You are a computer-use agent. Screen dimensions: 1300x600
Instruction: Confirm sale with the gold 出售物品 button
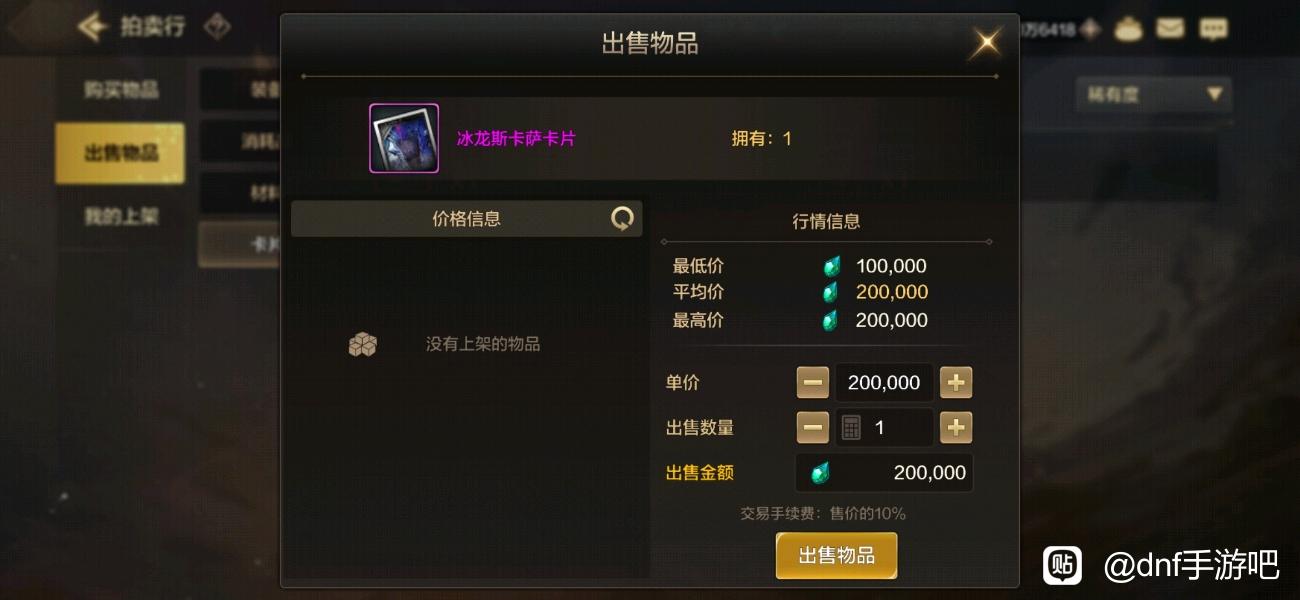coord(836,555)
